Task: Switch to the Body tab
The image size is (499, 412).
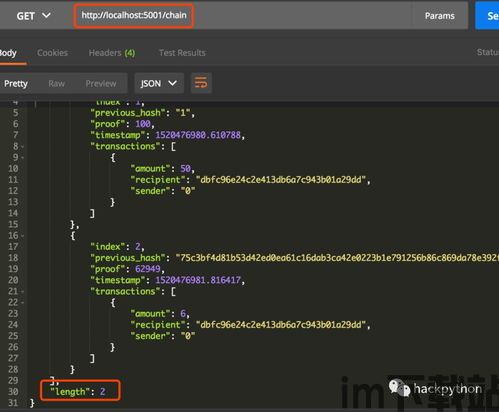Action: click(x=8, y=53)
